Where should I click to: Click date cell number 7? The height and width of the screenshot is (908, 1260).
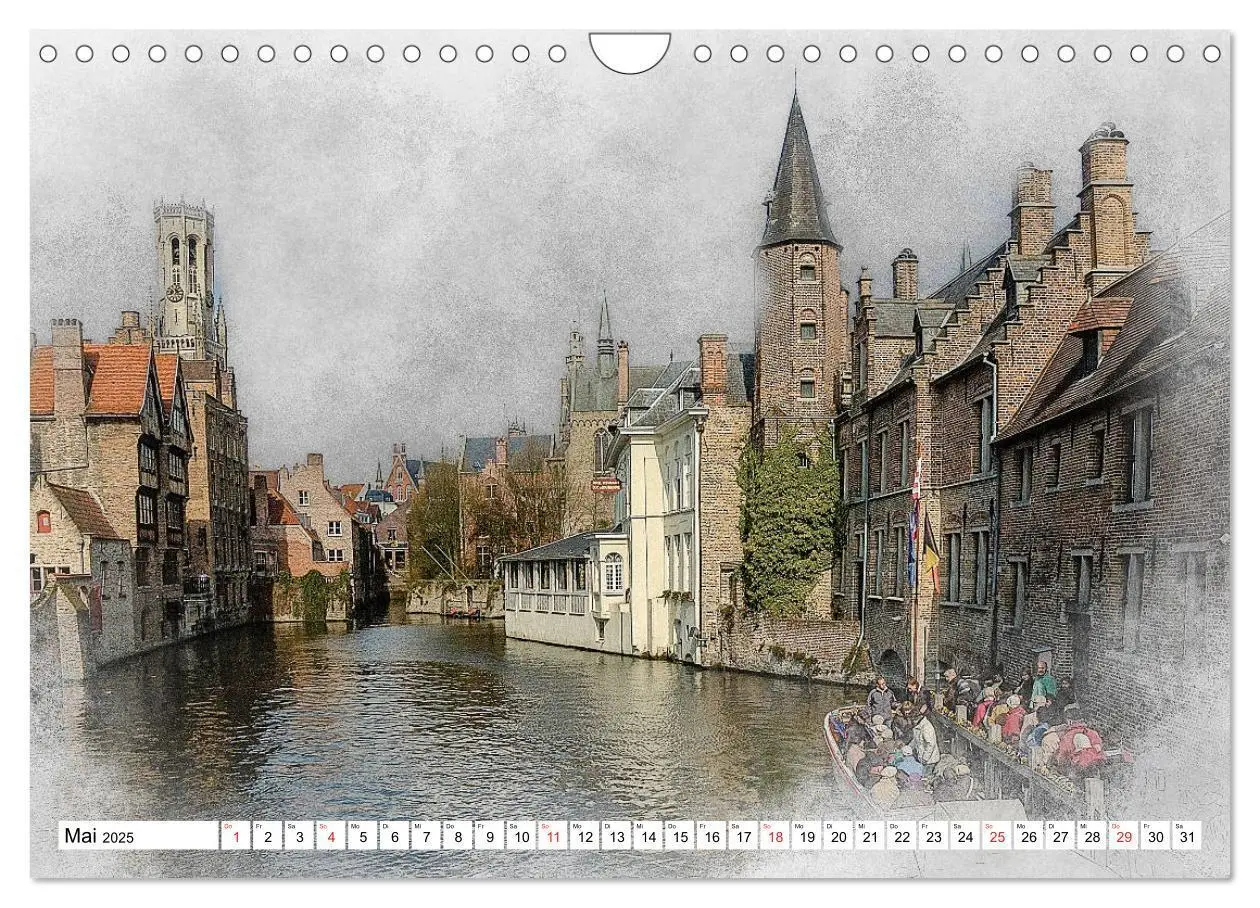pyautogui.click(x=426, y=836)
